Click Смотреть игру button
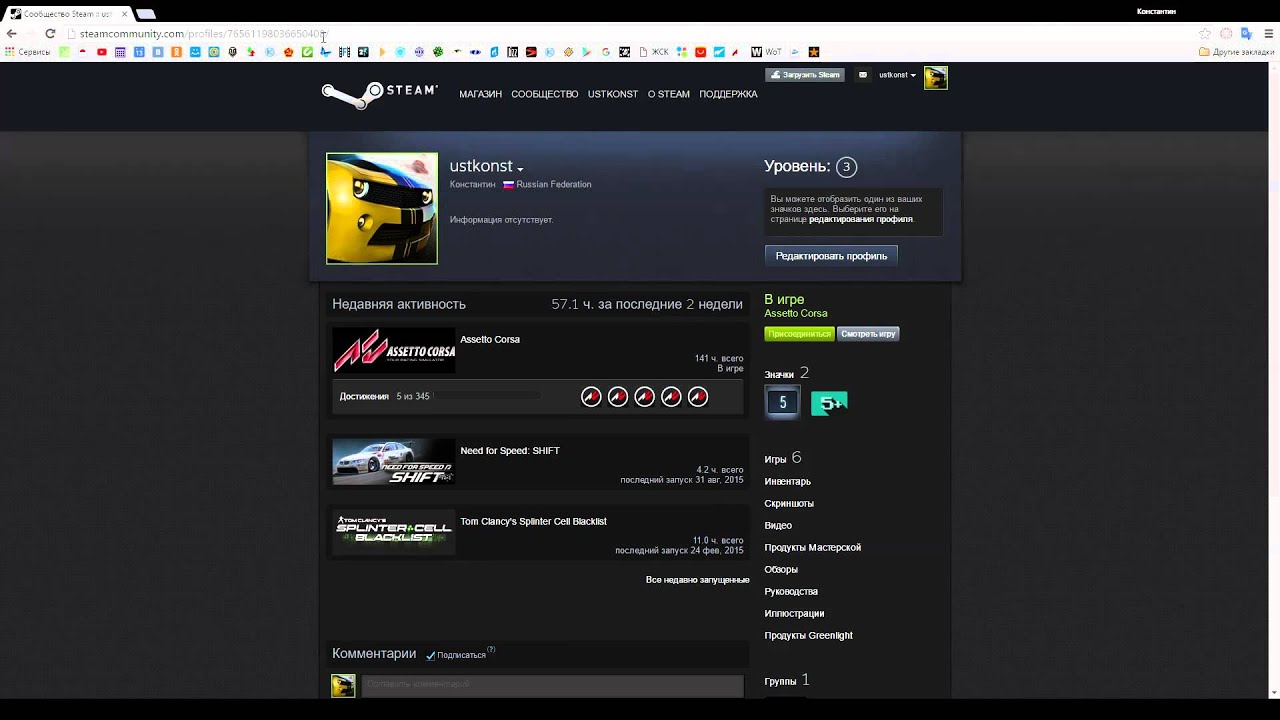Viewport: 1280px width, 720px height. (x=868, y=334)
